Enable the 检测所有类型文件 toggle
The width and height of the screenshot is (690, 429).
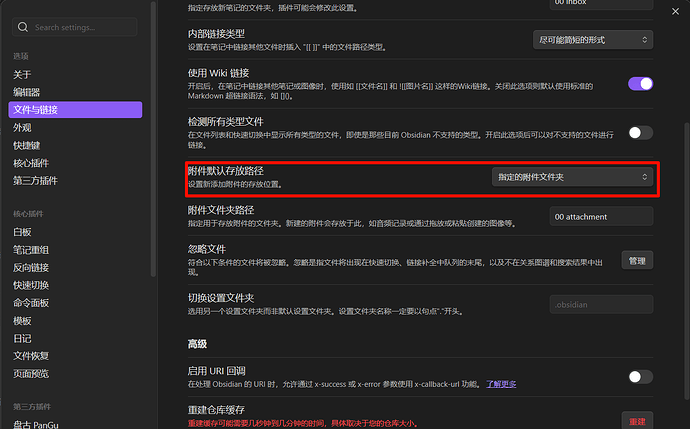(640, 132)
